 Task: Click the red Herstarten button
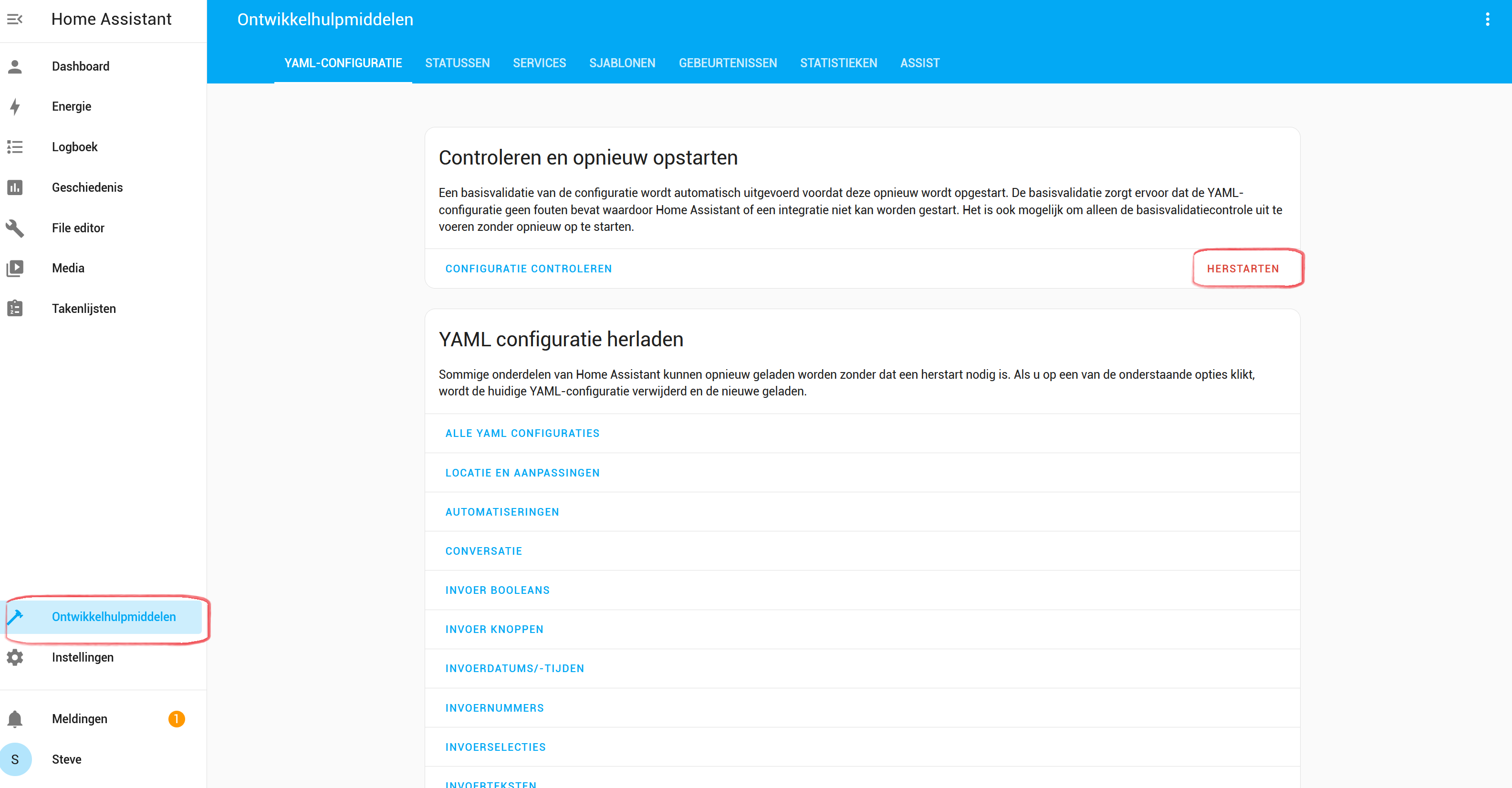[x=1242, y=269]
